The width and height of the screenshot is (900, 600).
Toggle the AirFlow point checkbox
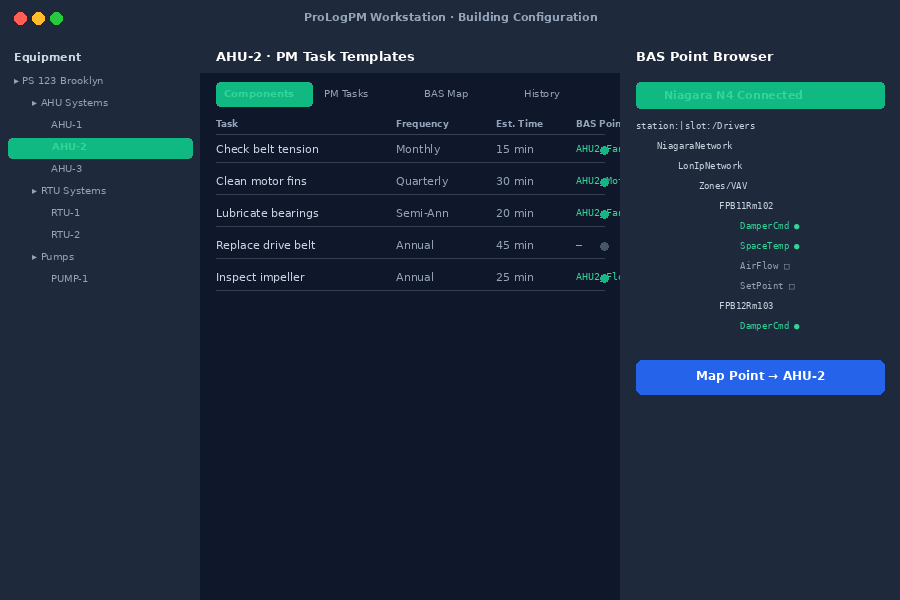(788, 266)
